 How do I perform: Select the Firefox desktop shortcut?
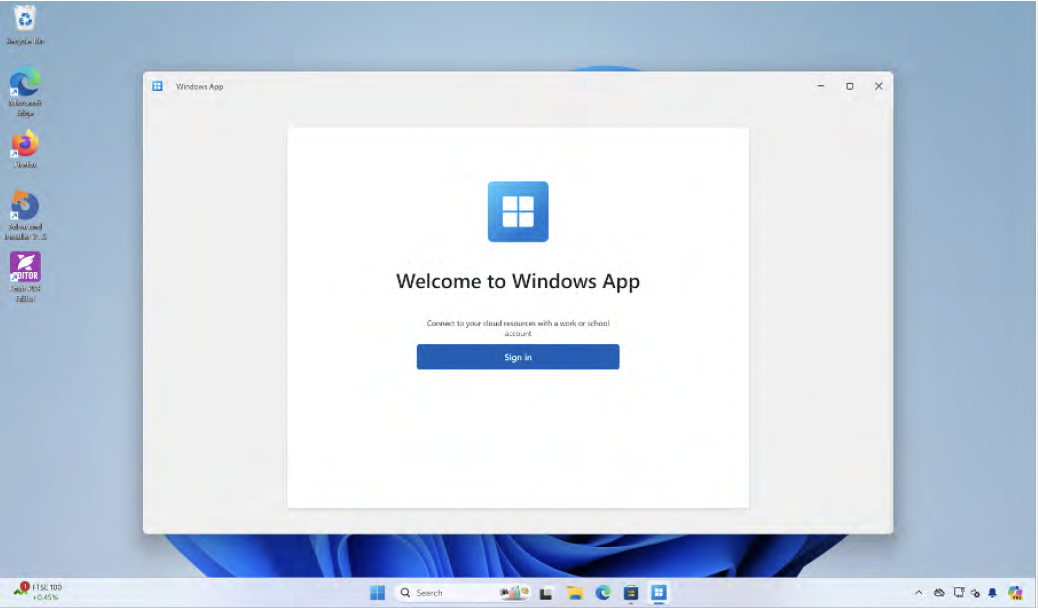(25, 150)
